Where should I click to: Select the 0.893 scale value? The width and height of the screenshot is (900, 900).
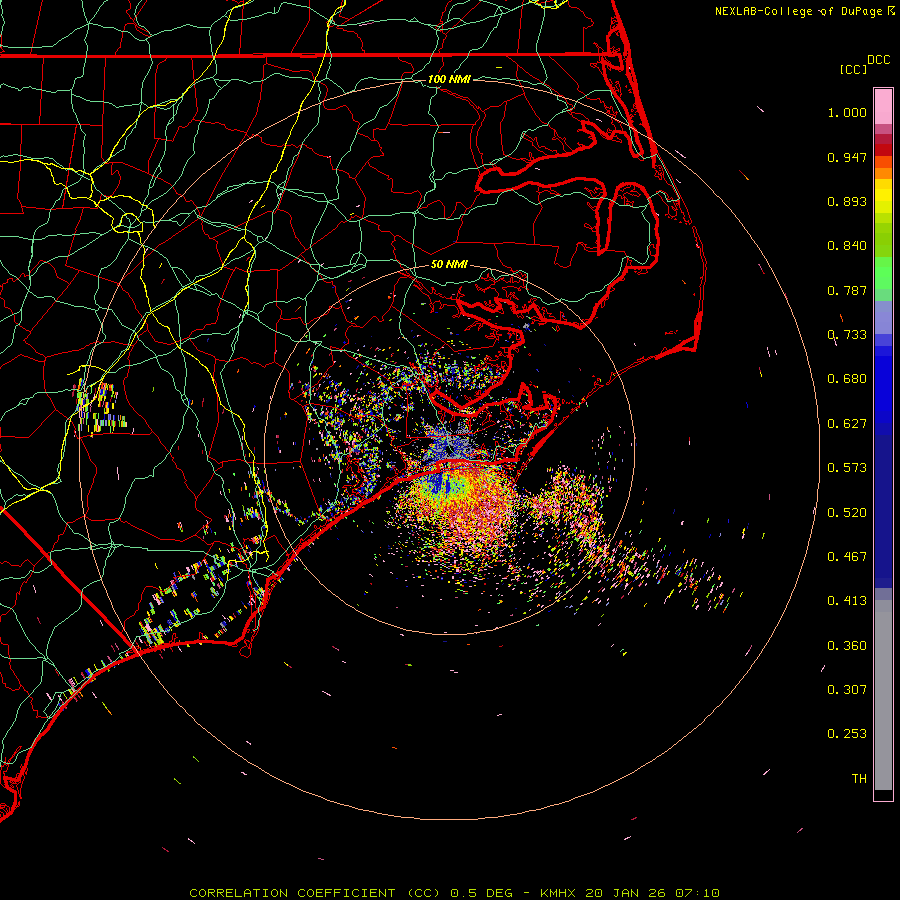pyautogui.click(x=847, y=201)
